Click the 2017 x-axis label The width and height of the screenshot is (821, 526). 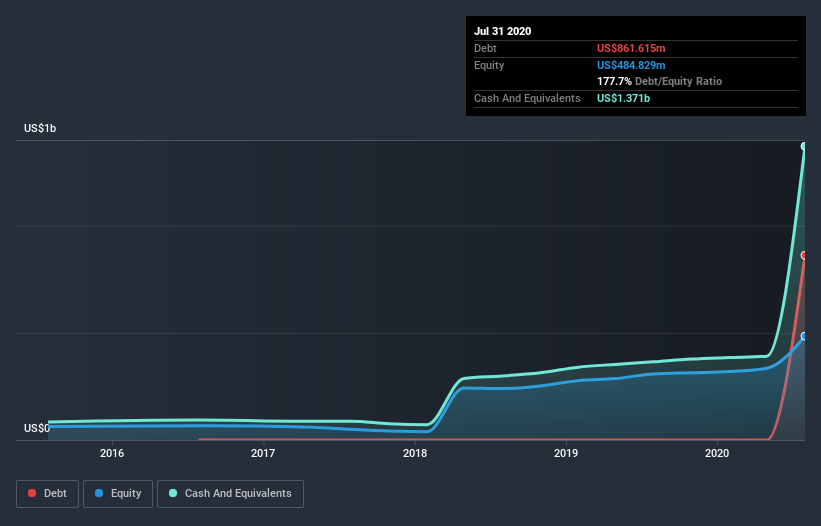click(263, 453)
